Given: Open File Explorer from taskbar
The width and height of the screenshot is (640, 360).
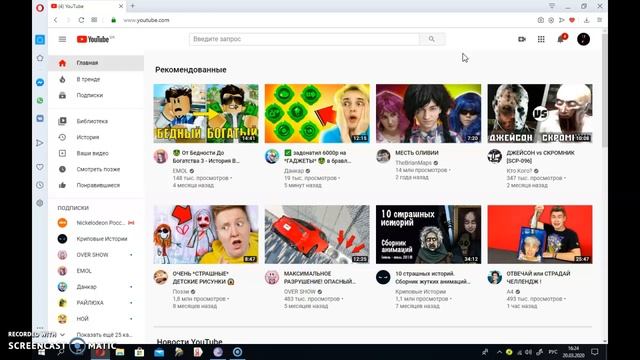Looking at the screenshot, I should (x=120, y=352).
